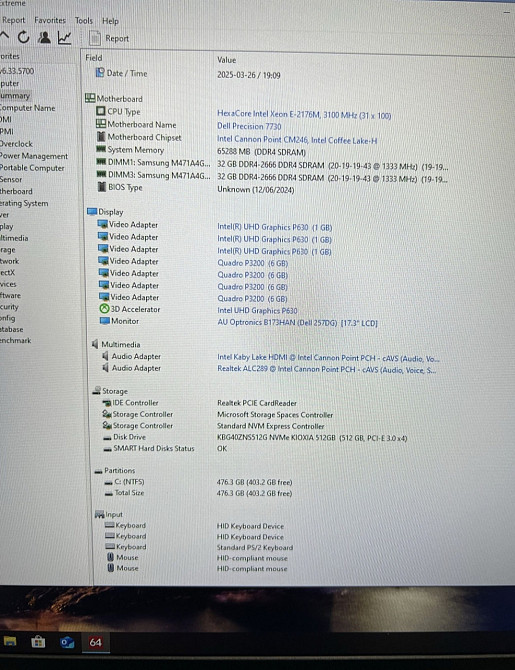The image size is (515, 670).
Task: Click the Refresh toolbar icon
Action: [x=24, y=38]
